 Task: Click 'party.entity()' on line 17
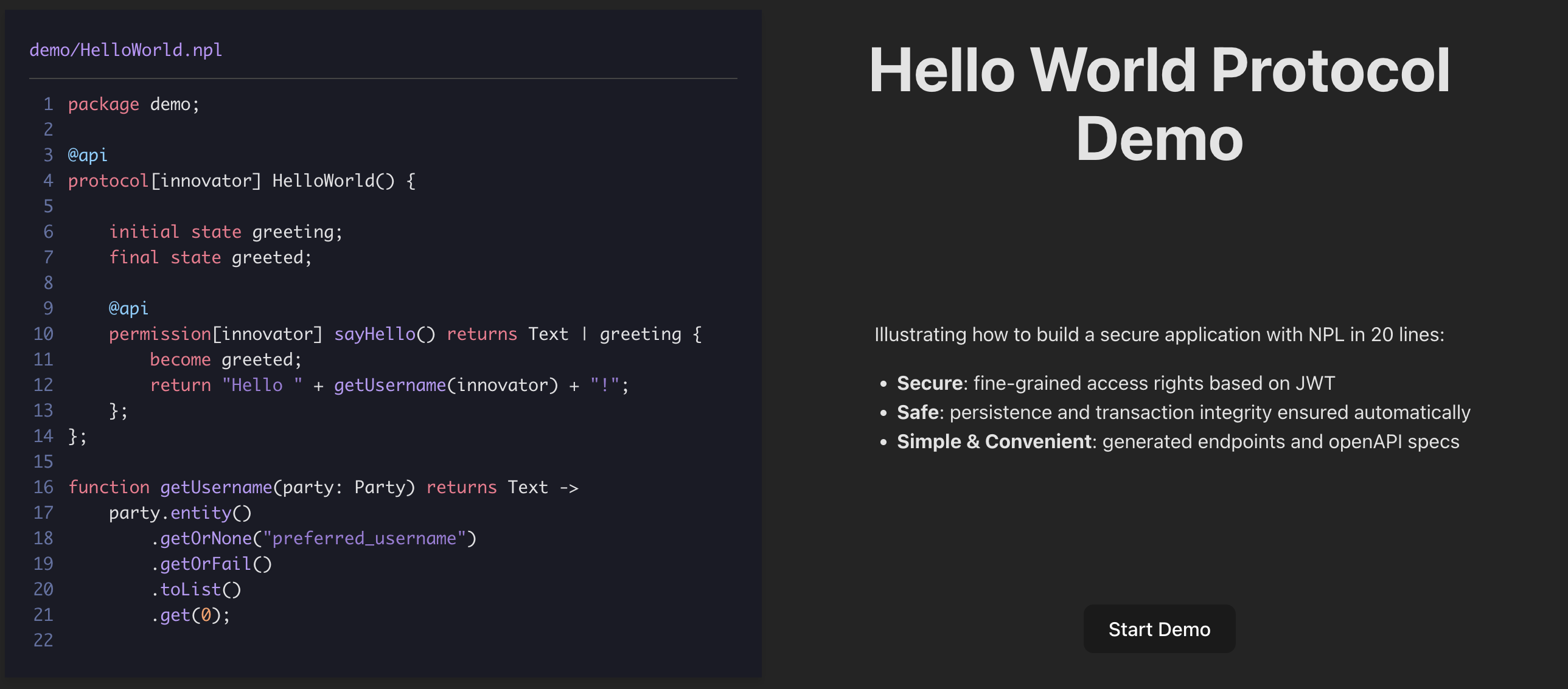(x=180, y=513)
